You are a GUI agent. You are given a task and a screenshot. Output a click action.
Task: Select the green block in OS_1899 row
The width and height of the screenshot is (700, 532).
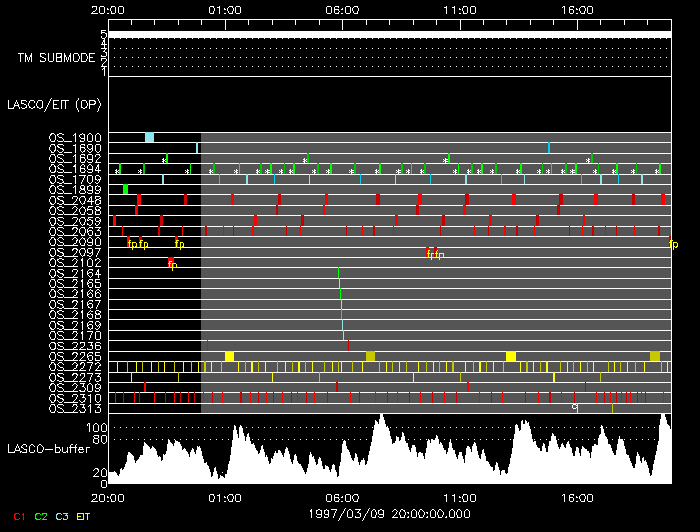[125, 189]
